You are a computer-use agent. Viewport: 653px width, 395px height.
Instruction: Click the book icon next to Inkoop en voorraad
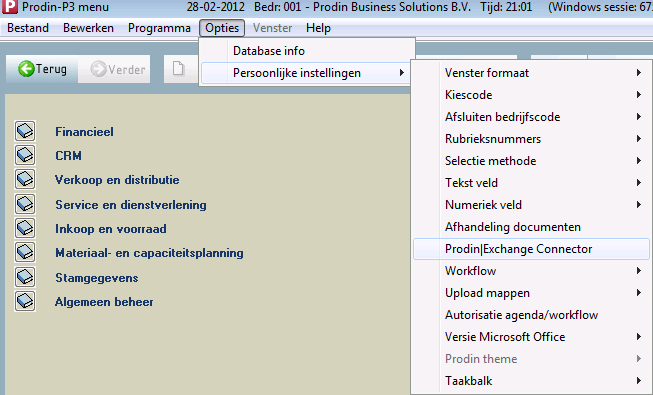tap(25, 228)
